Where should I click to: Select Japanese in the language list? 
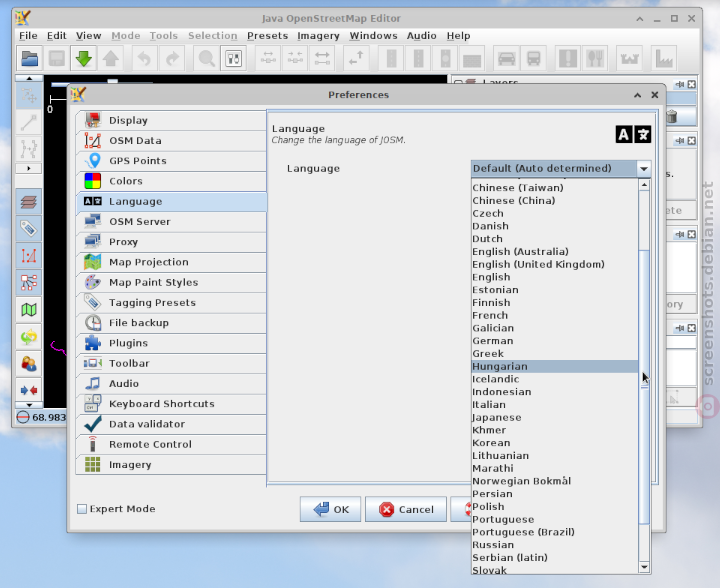tap(555, 417)
